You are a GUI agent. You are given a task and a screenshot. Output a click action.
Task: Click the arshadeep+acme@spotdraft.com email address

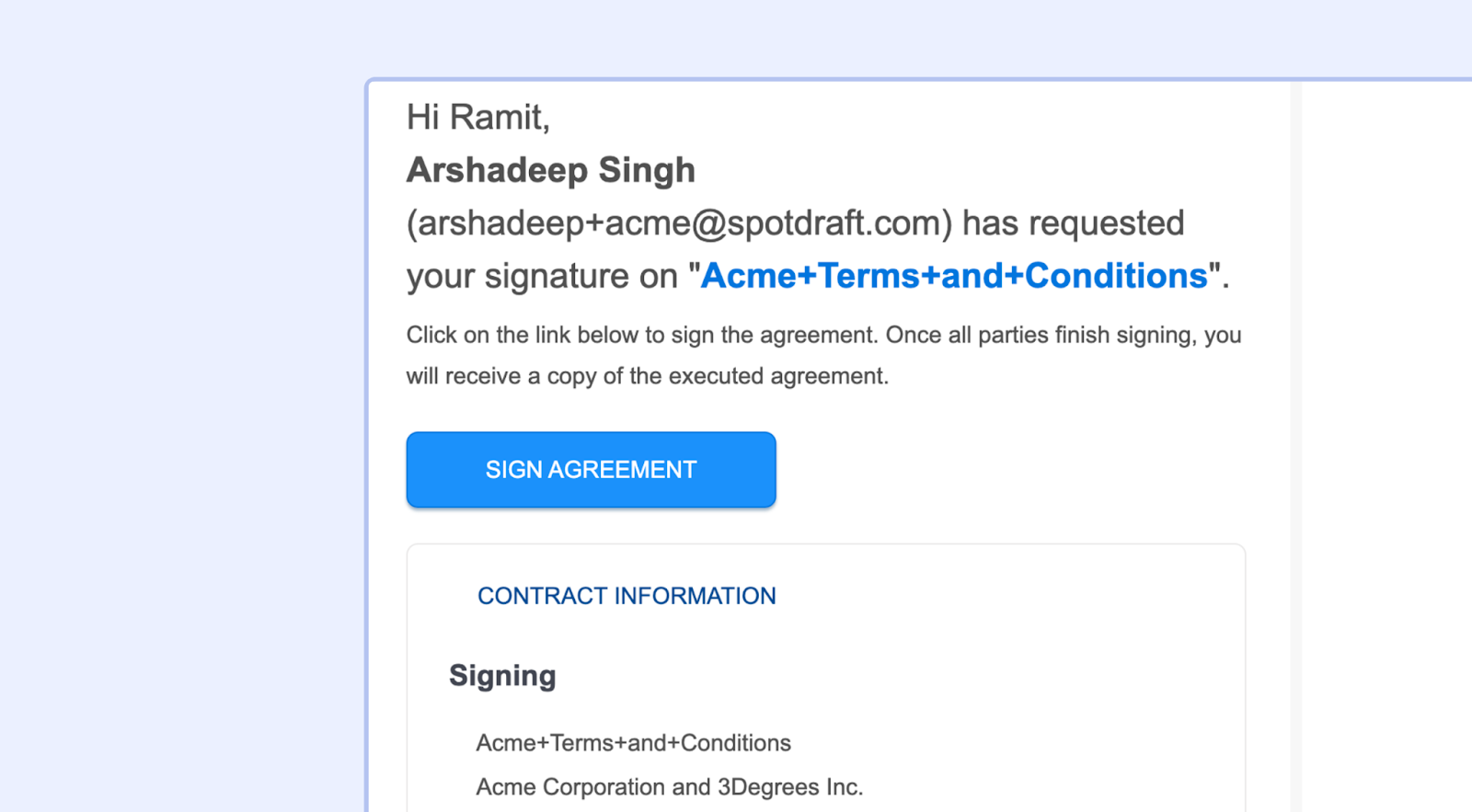pyautogui.click(x=680, y=223)
